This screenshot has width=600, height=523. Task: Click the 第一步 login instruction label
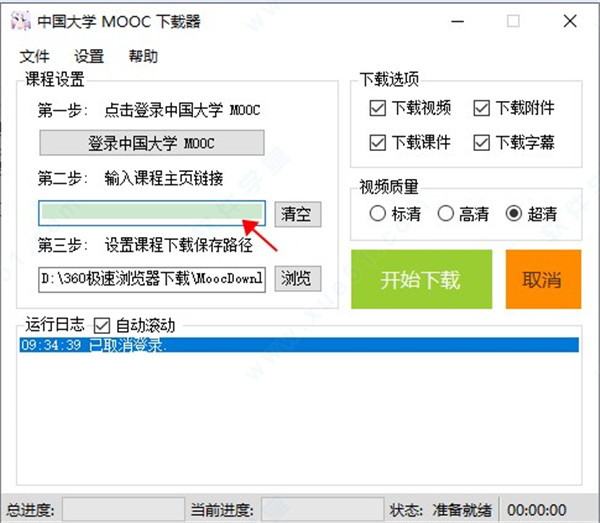(x=149, y=111)
